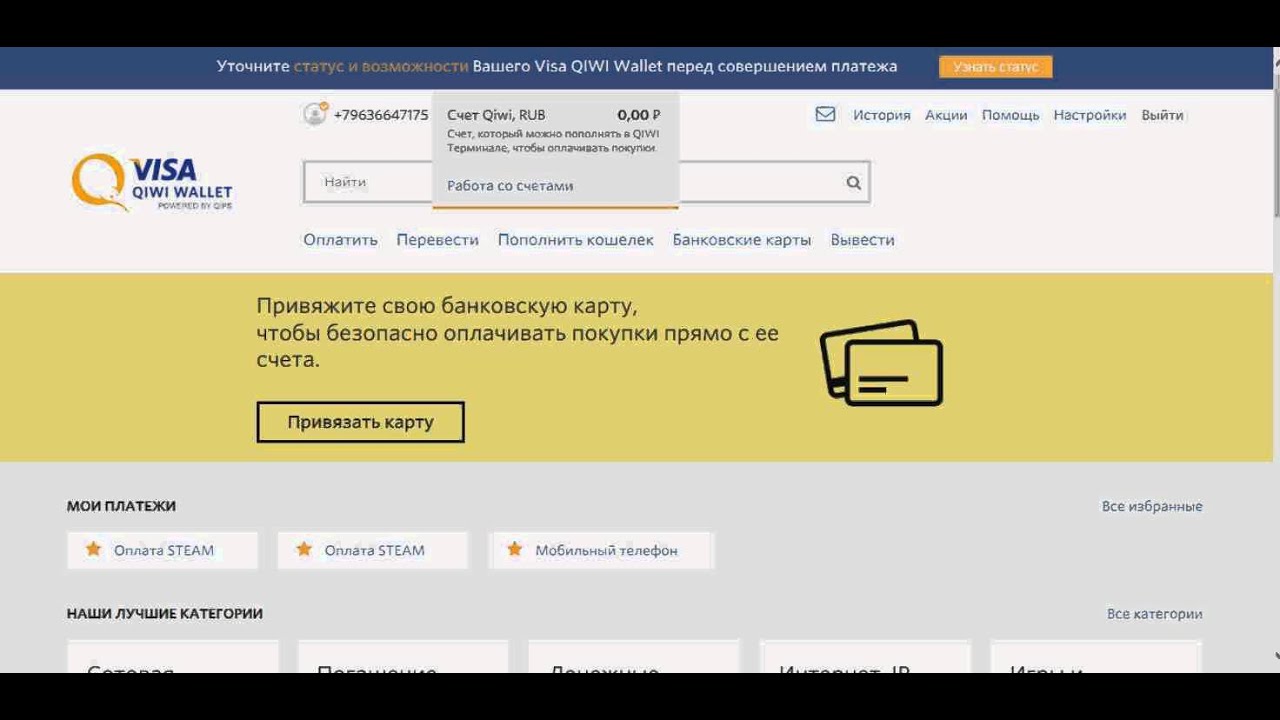Click the Visa QIWI Wallet logo
This screenshot has height=720, width=1280.
(152, 182)
